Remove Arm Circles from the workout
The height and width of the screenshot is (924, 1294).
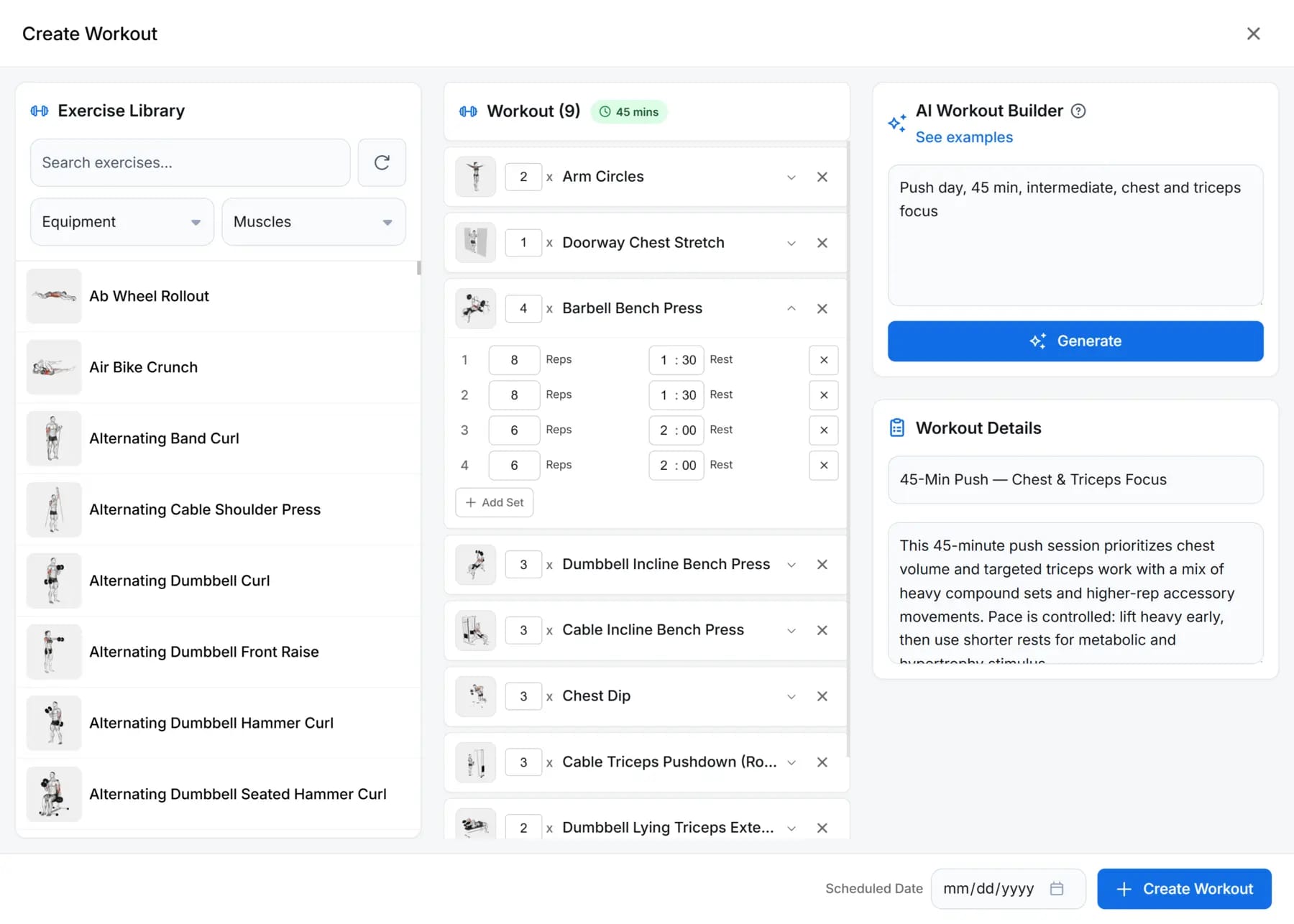coord(822,177)
